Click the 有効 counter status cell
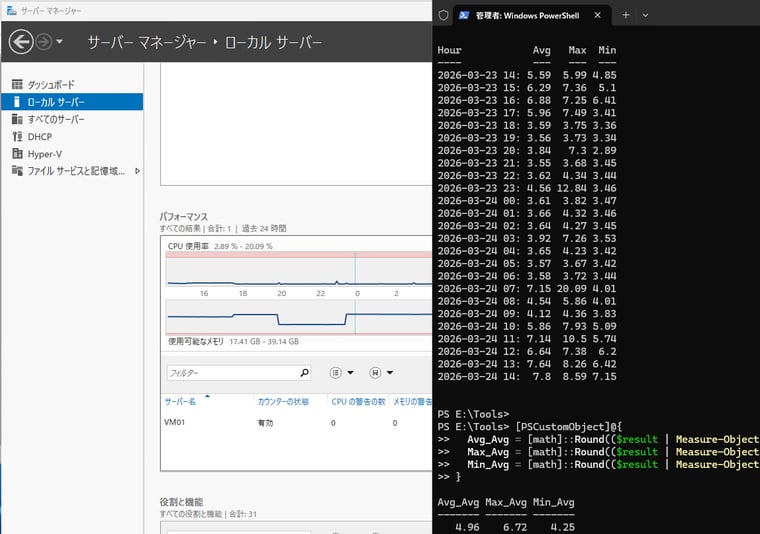This screenshot has width=760, height=534. coord(265,423)
